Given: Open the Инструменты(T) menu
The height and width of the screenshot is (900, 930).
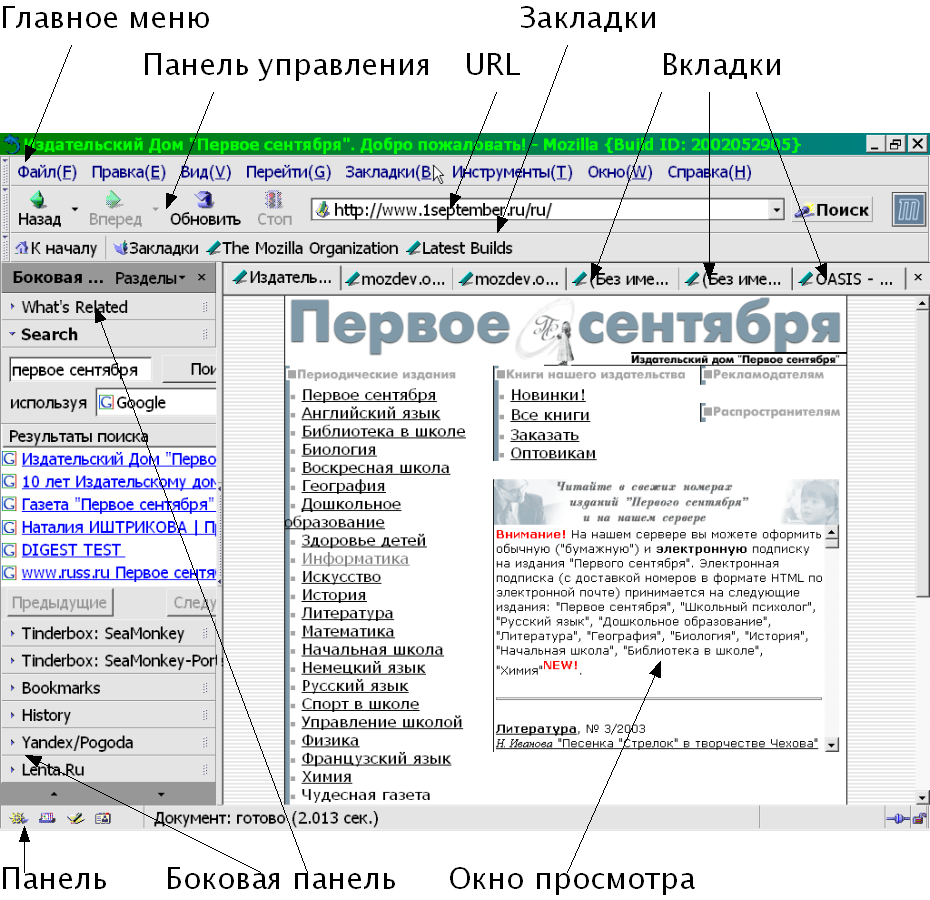Looking at the screenshot, I should pos(512,172).
